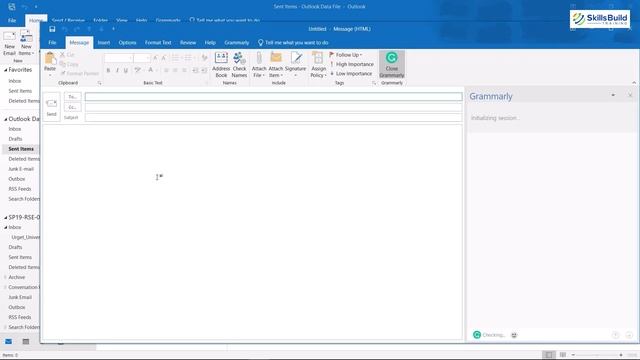Click the emoji feedback icon in Grammarly pane

point(514,335)
